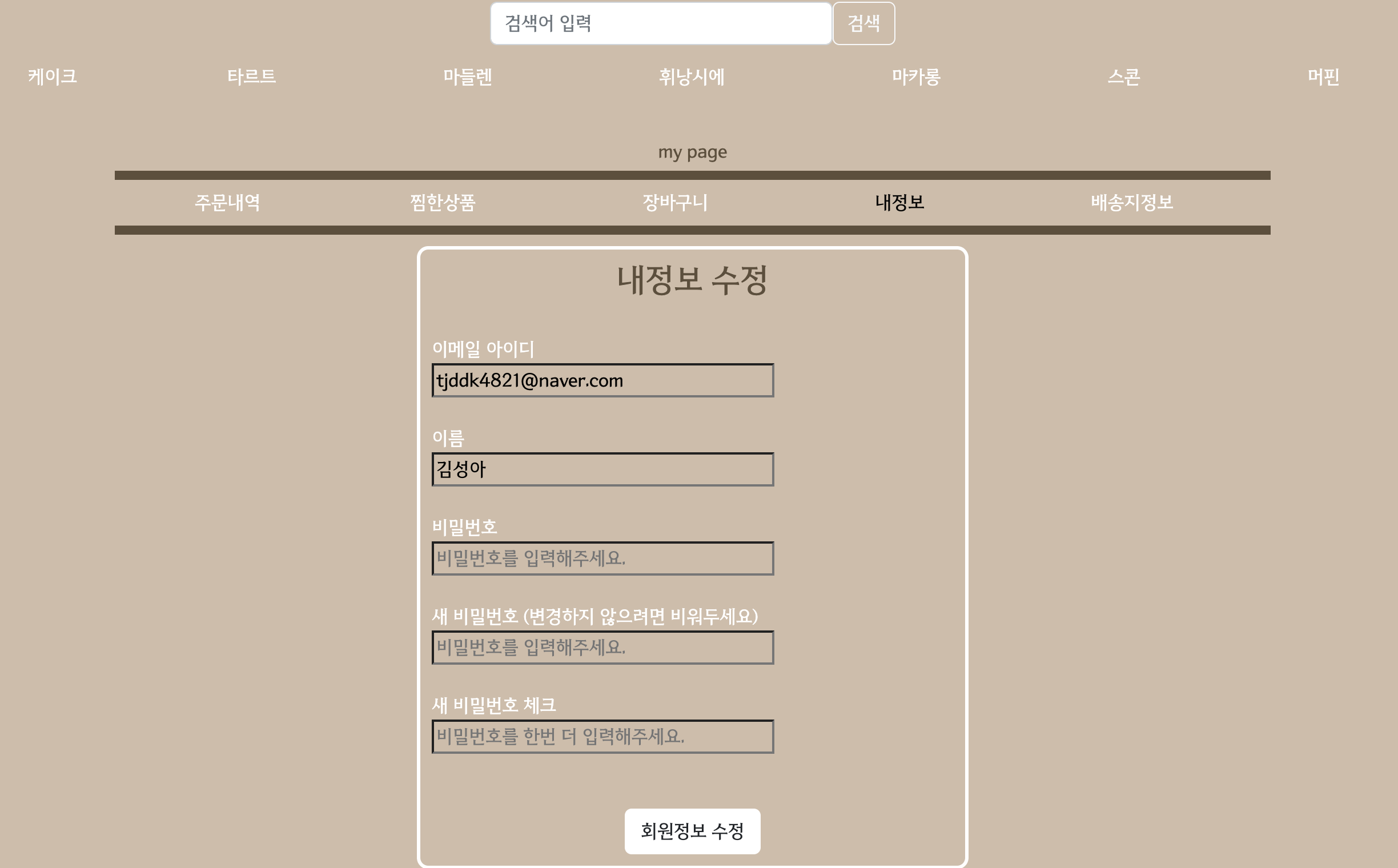This screenshot has width=1398, height=868.
Task: Go to the 타르트 category
Action: click(251, 77)
